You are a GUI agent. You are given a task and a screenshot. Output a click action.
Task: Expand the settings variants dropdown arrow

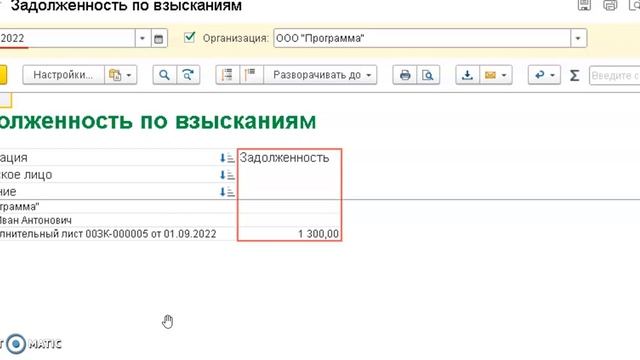[x=129, y=75]
